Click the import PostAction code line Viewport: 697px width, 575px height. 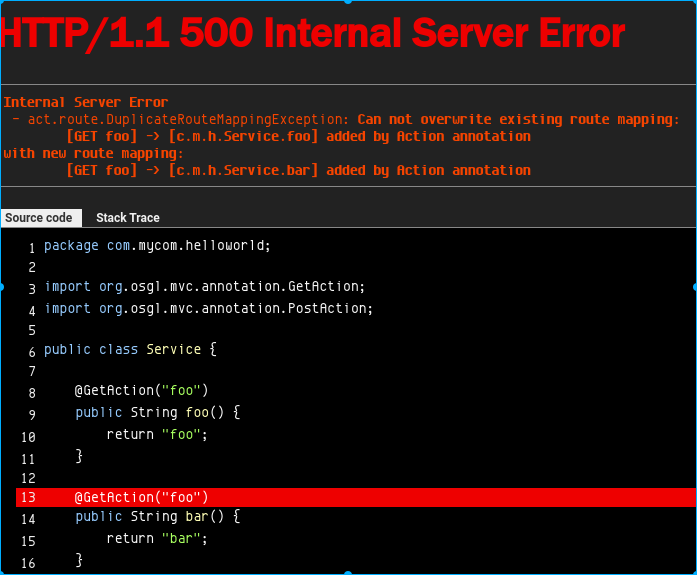pyautogui.click(x=208, y=308)
